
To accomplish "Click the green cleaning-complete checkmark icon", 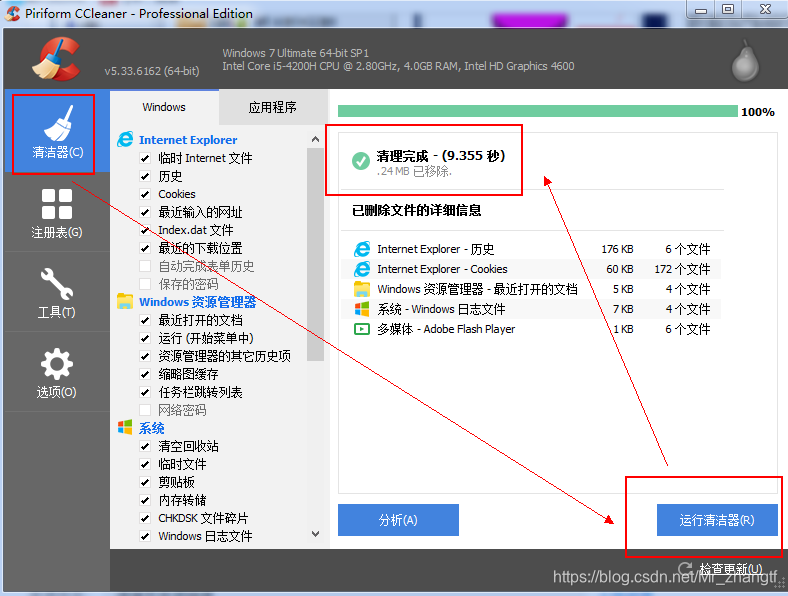I will click(361, 161).
